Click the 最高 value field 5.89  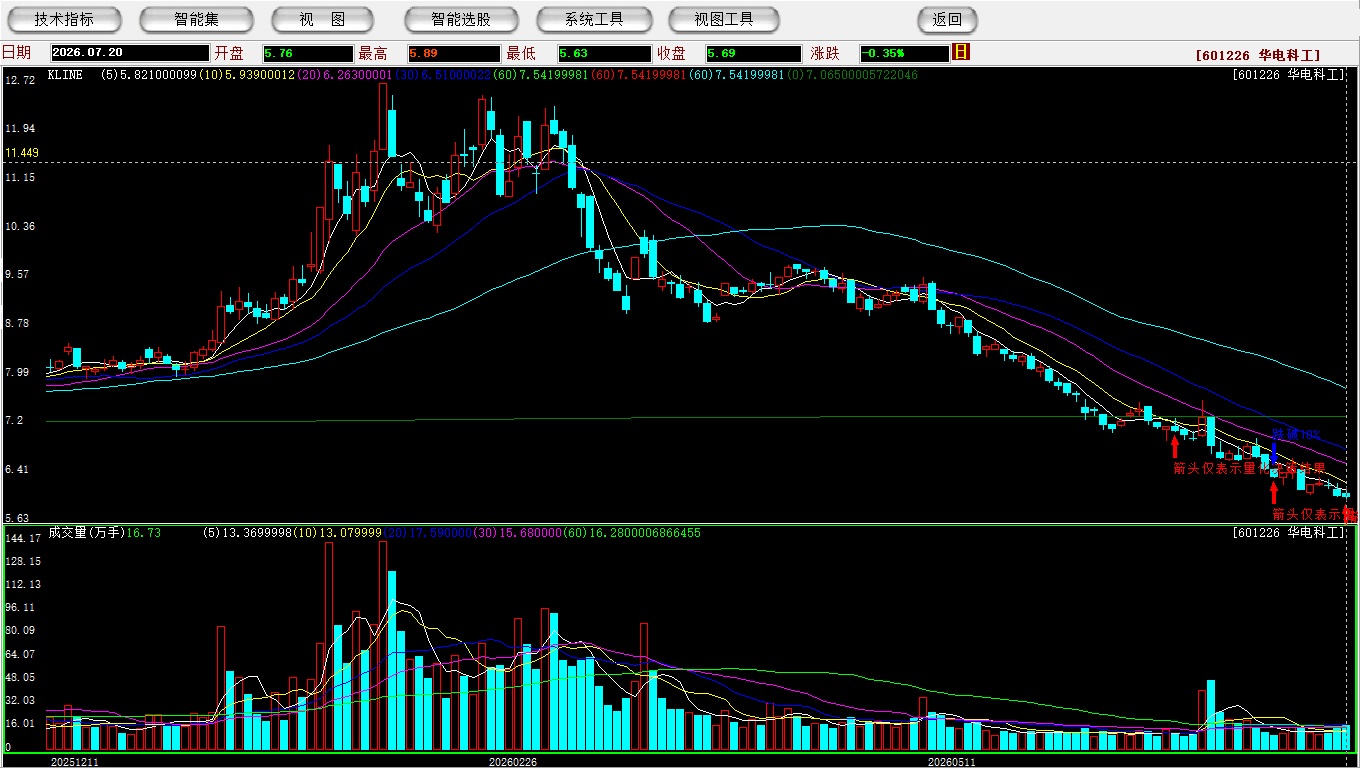click(454, 53)
